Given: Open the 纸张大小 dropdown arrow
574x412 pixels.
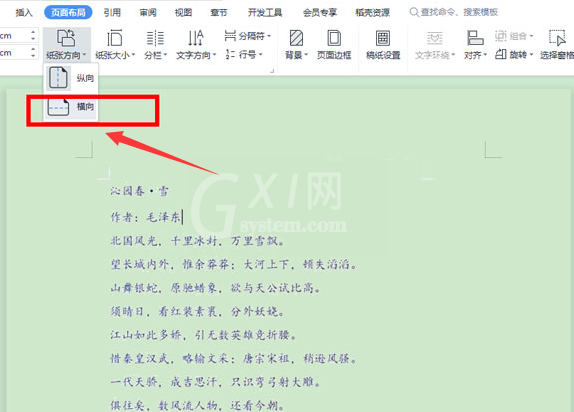Looking at the screenshot, I should tap(133, 55).
